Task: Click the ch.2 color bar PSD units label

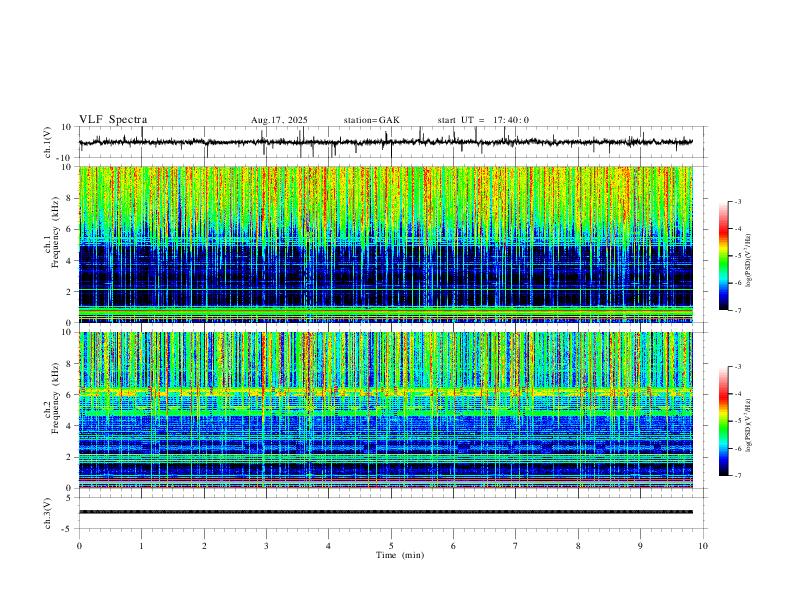Action: tap(749, 426)
